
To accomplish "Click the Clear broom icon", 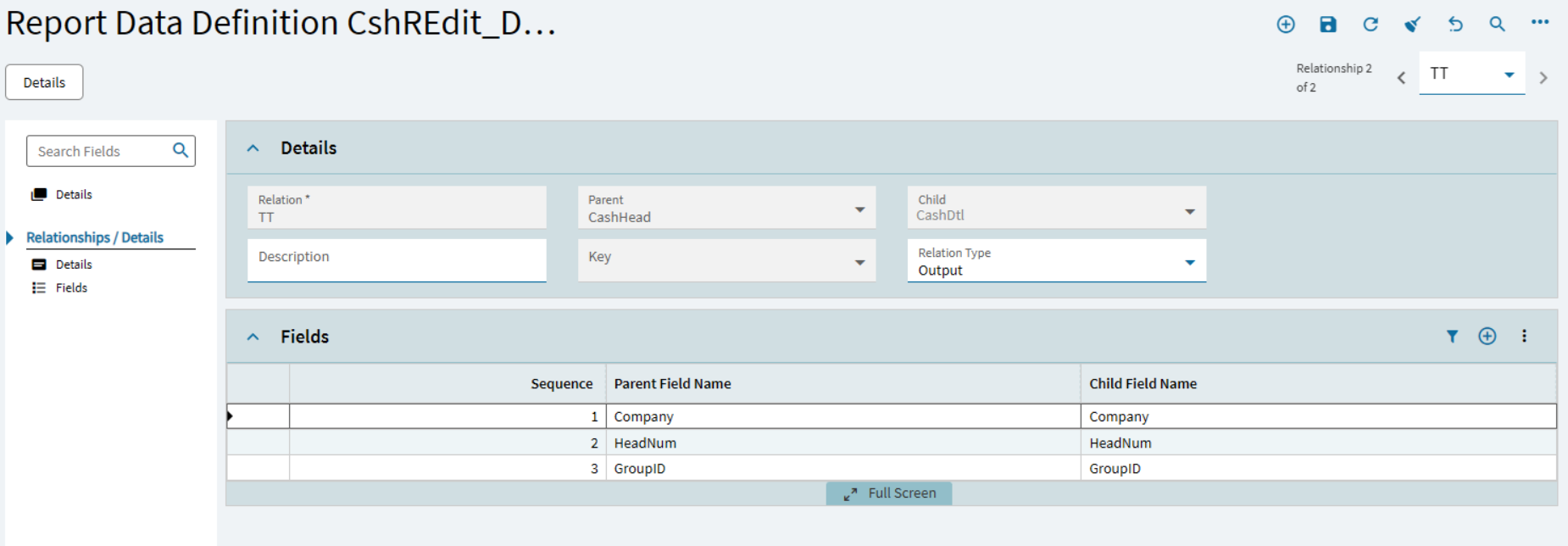I will tap(1412, 25).
